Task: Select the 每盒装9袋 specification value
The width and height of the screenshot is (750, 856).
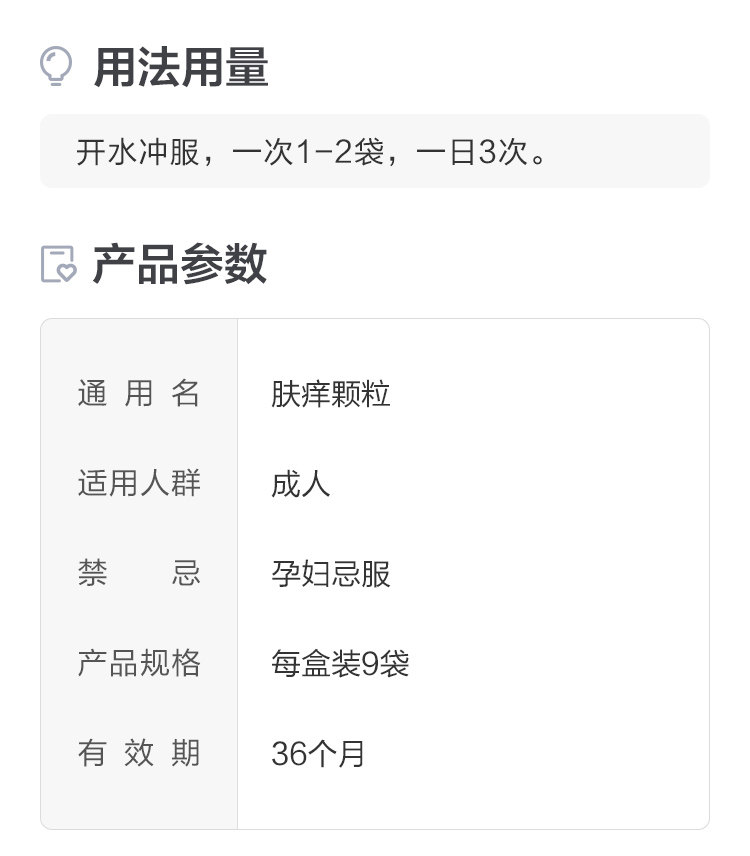Action: point(340,664)
